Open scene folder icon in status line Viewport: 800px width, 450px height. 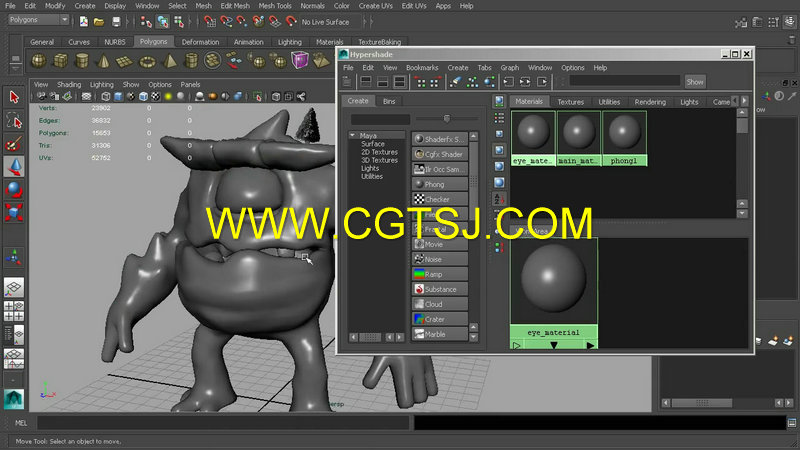99,21
